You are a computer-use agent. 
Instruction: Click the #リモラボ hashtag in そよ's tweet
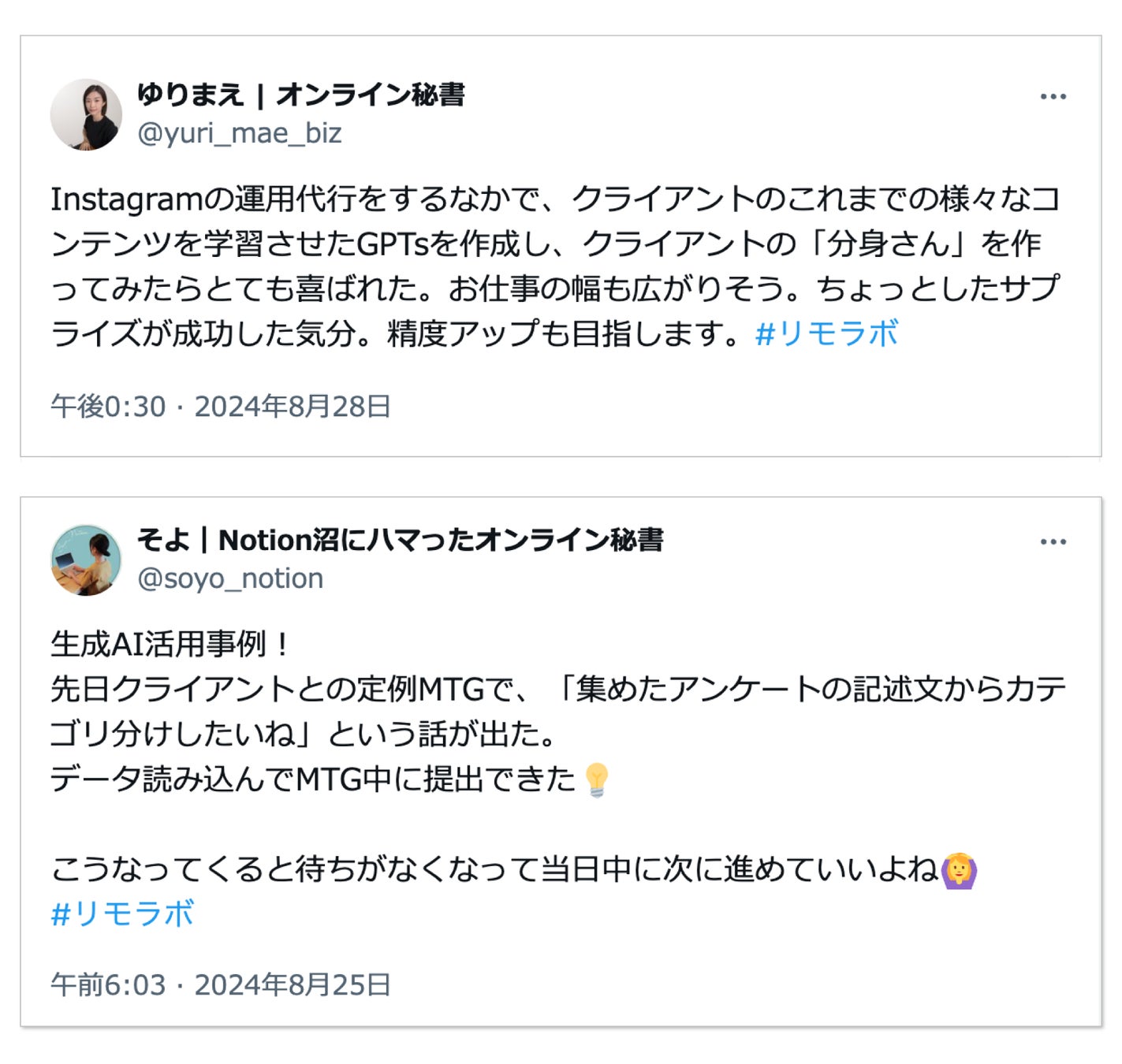click(122, 914)
